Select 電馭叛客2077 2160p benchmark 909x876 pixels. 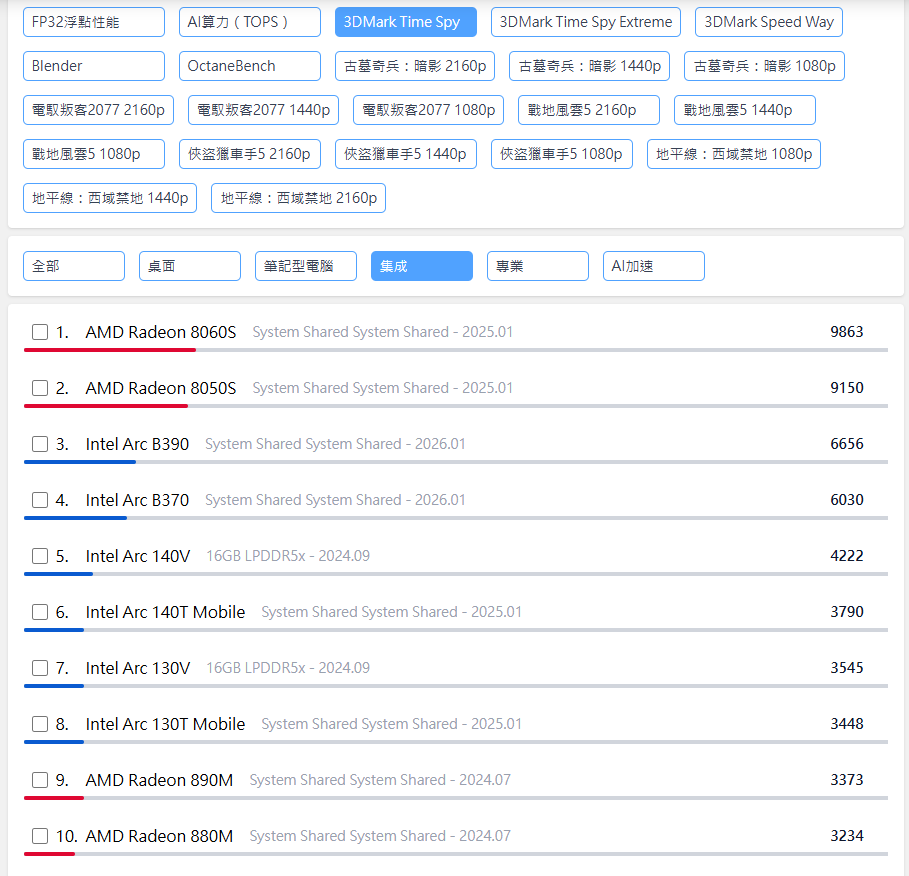[99, 110]
